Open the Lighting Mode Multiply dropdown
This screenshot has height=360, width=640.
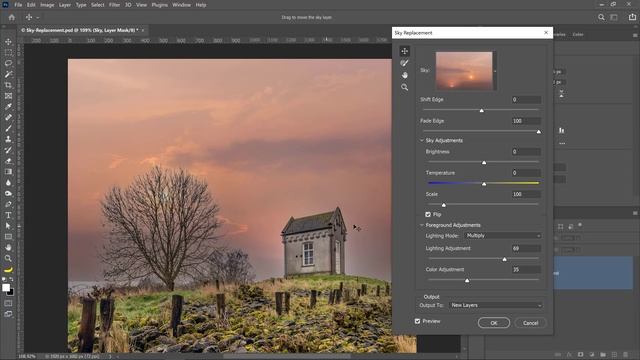point(503,236)
